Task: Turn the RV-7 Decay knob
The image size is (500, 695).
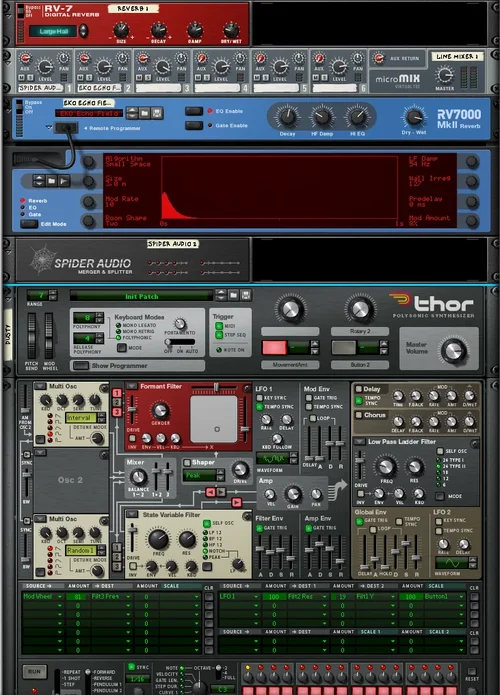Action: (x=158, y=31)
